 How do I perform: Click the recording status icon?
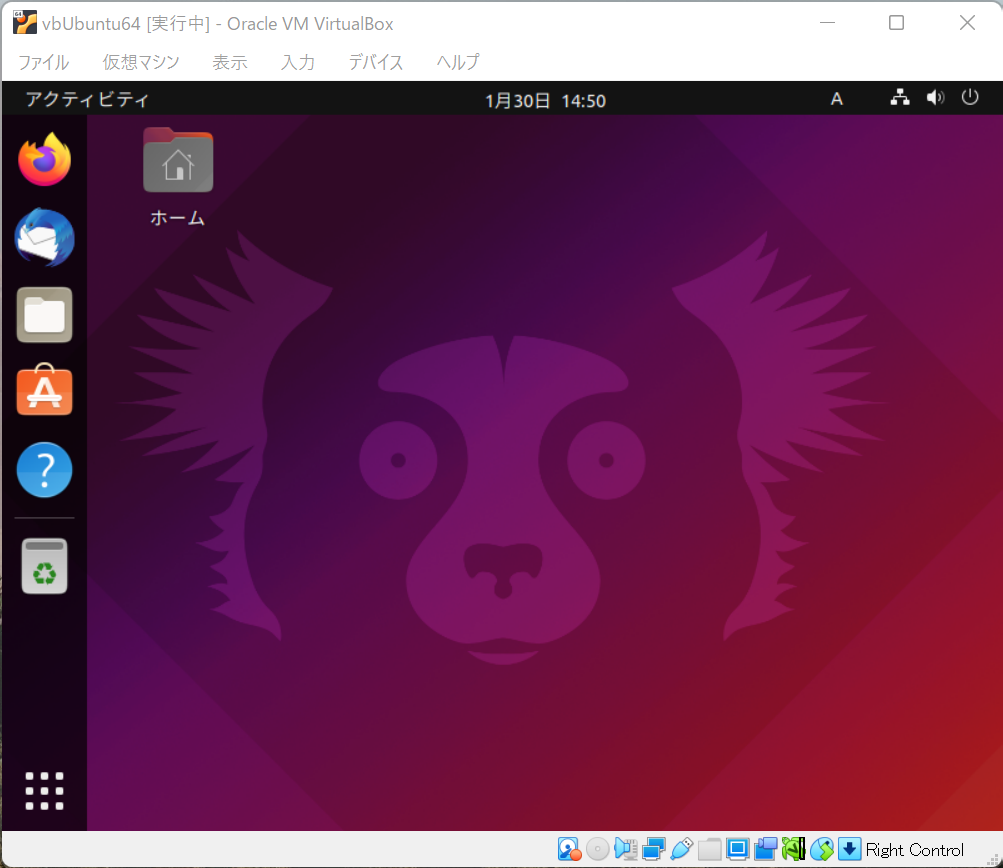pyautogui.click(x=766, y=849)
